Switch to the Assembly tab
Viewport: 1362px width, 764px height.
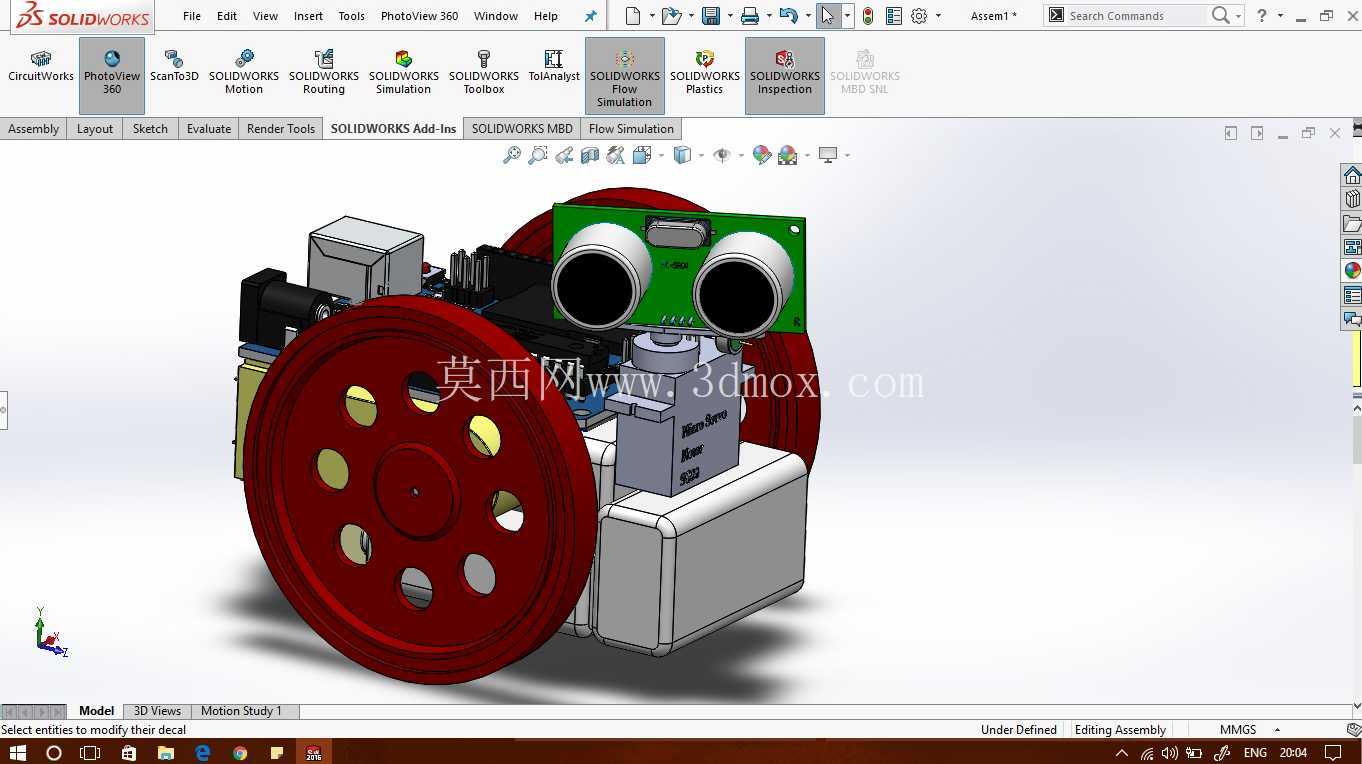click(33, 128)
